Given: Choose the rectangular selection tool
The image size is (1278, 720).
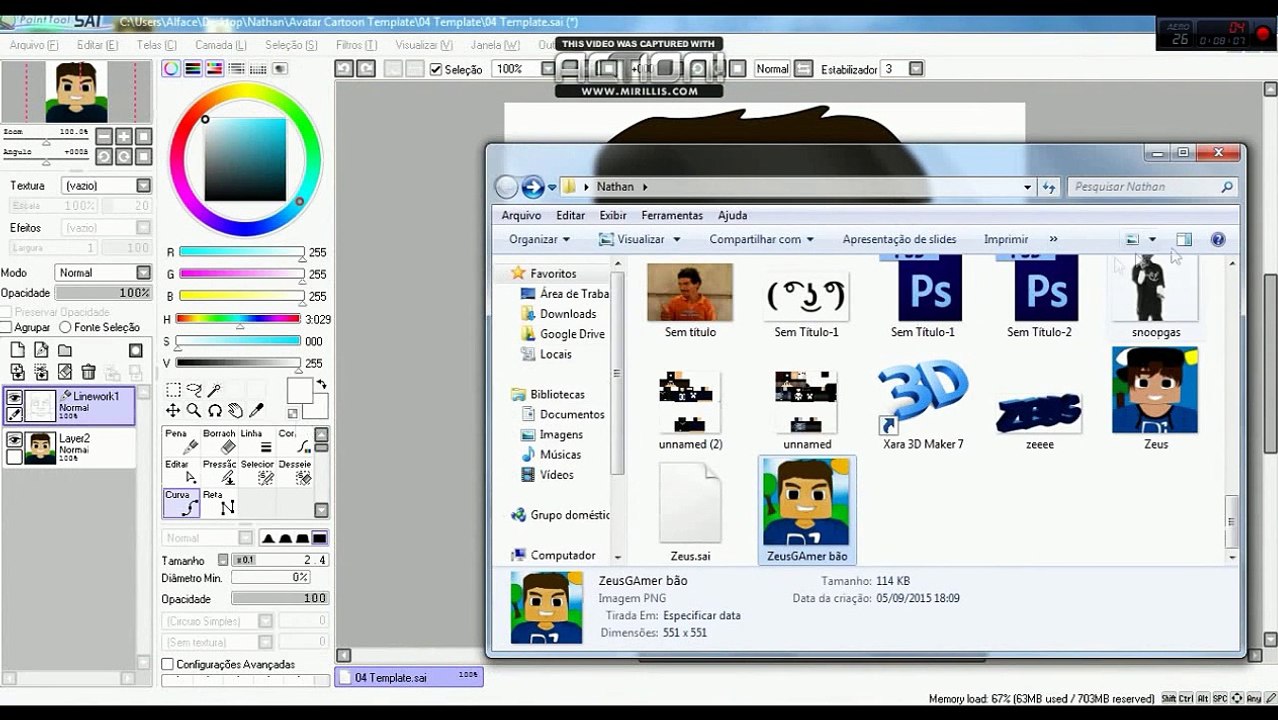Looking at the screenshot, I should pyautogui.click(x=173, y=390).
